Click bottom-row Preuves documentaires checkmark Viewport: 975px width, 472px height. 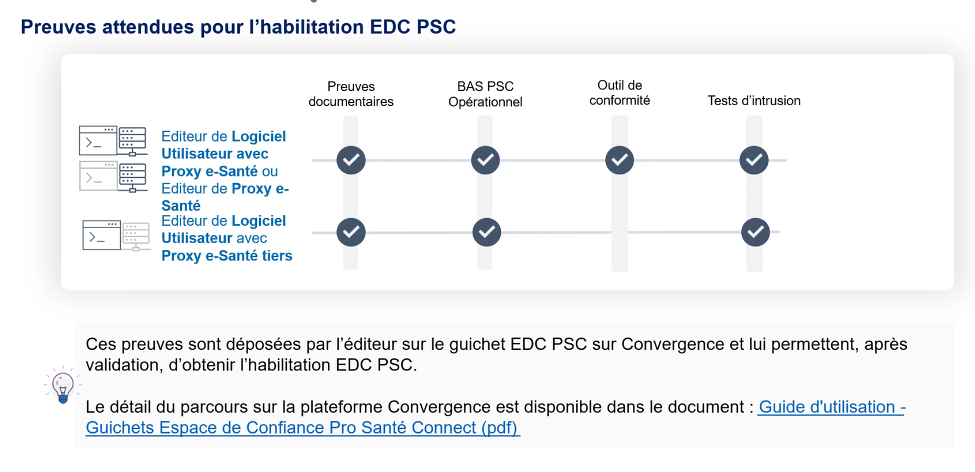(x=351, y=232)
